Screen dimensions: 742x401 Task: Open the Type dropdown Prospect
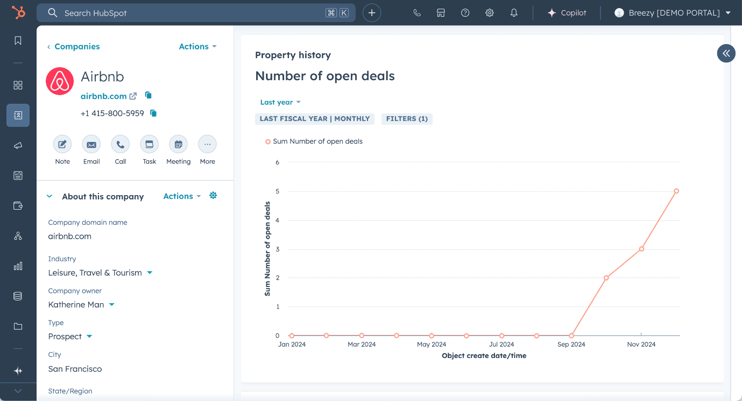(70, 337)
